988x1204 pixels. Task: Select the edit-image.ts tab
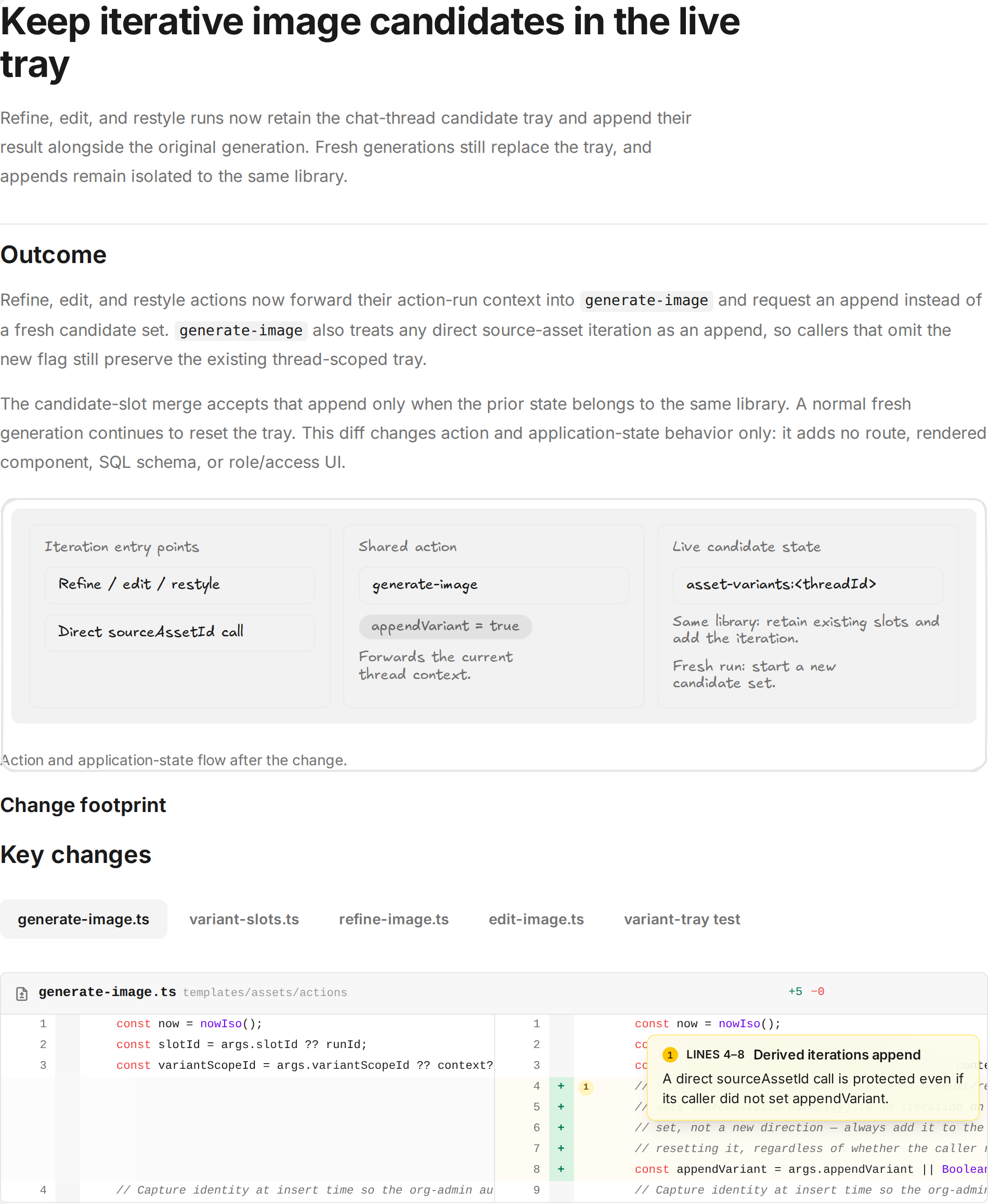[536, 920]
